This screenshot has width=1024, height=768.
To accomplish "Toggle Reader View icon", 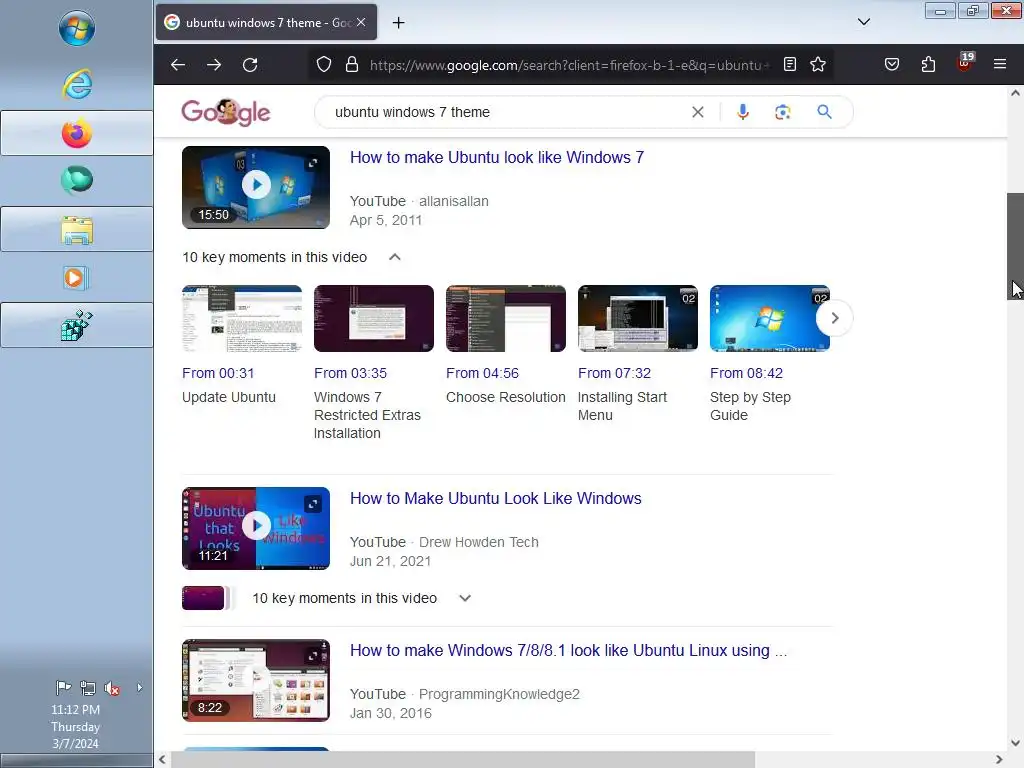I will 790,64.
